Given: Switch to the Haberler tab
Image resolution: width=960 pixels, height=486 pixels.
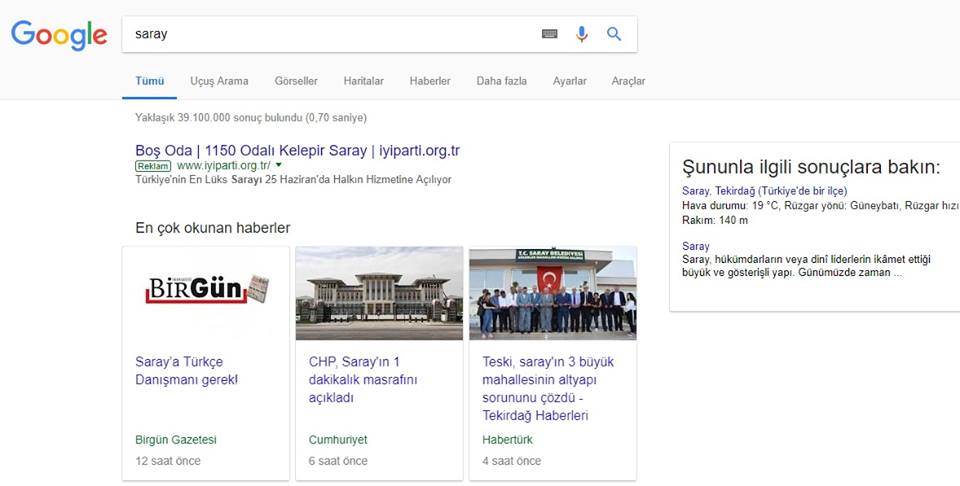Looking at the screenshot, I should coord(430,81).
